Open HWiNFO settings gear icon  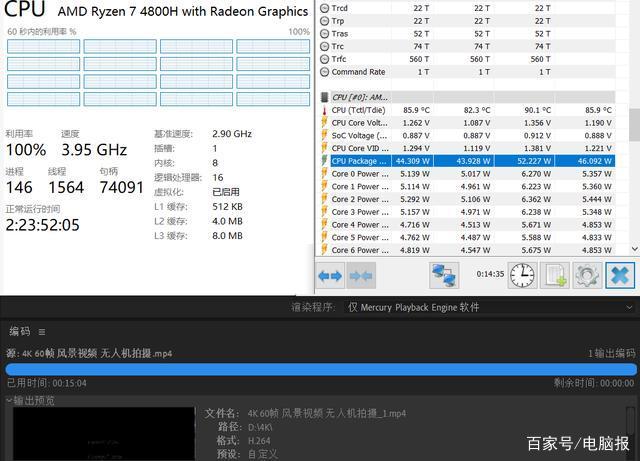pyautogui.click(x=587, y=276)
